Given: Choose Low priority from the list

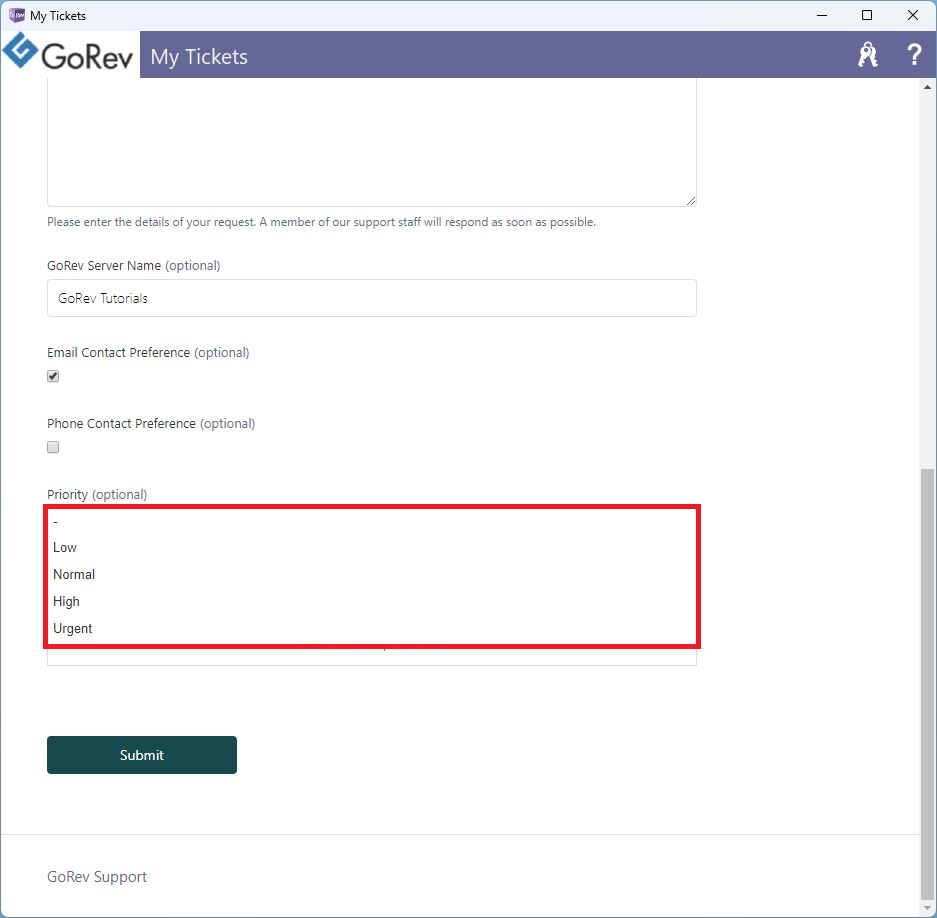Looking at the screenshot, I should click(x=372, y=547).
